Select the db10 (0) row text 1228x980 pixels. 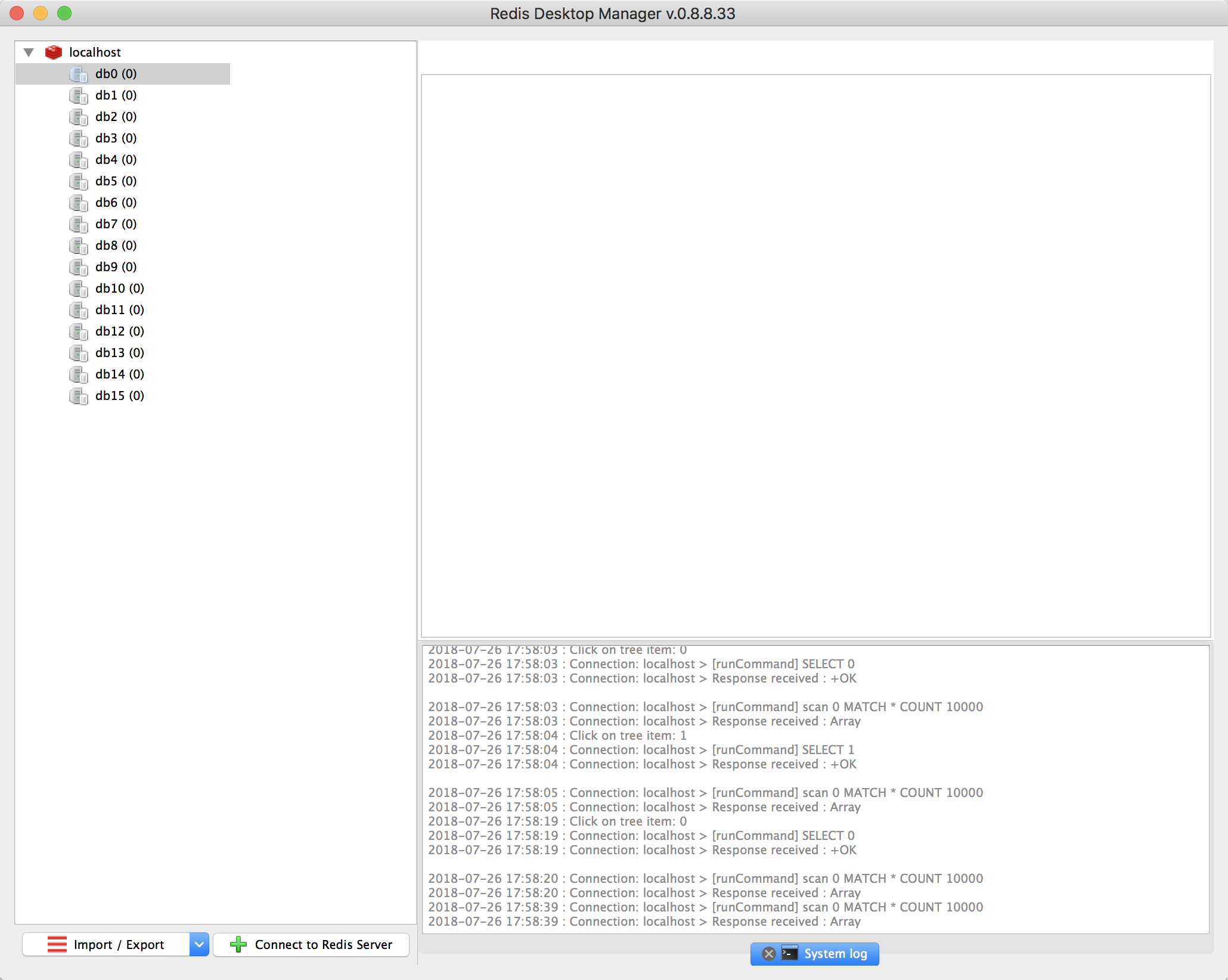point(120,289)
